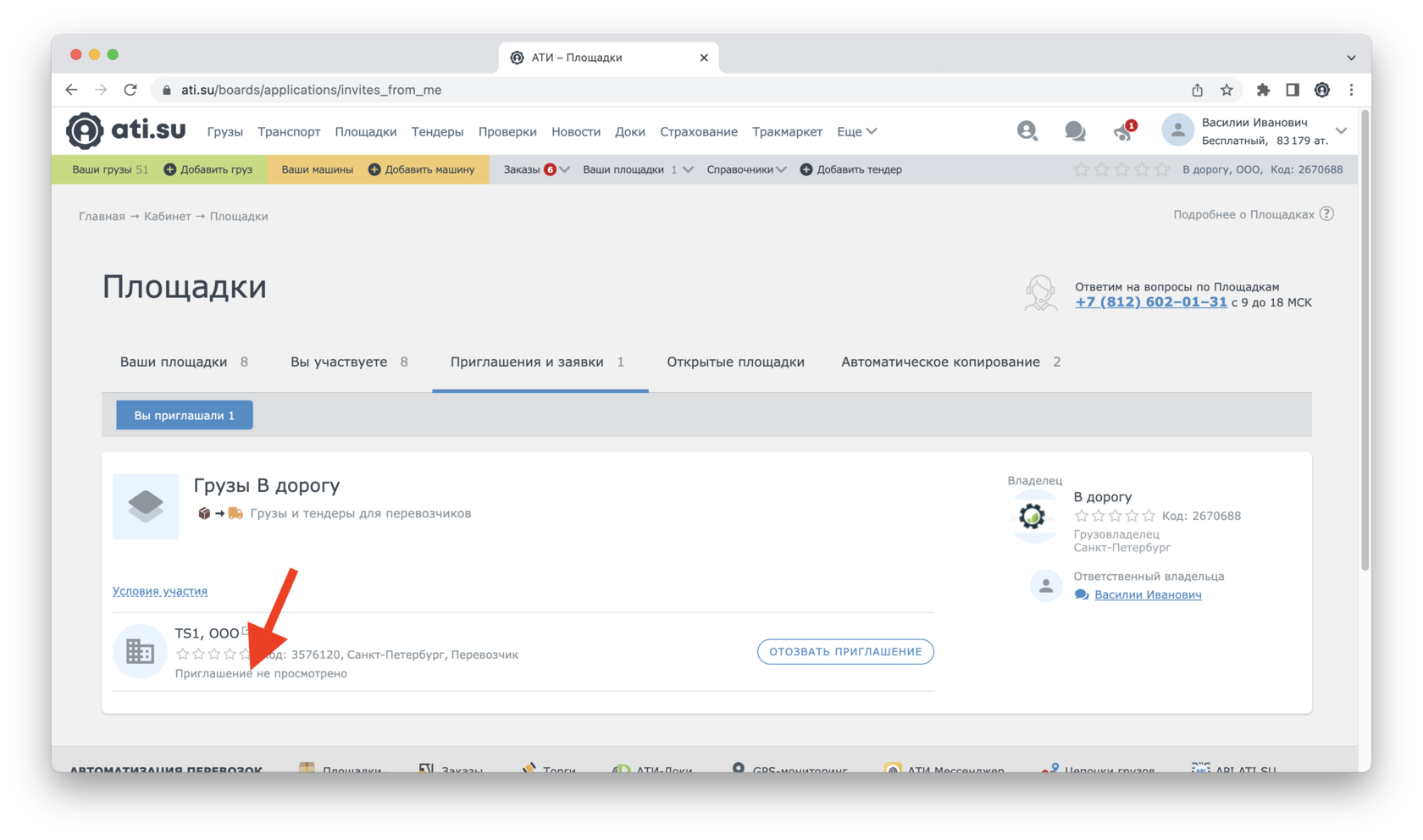Open help question mark near Подробнее о Площадках

(x=1326, y=214)
